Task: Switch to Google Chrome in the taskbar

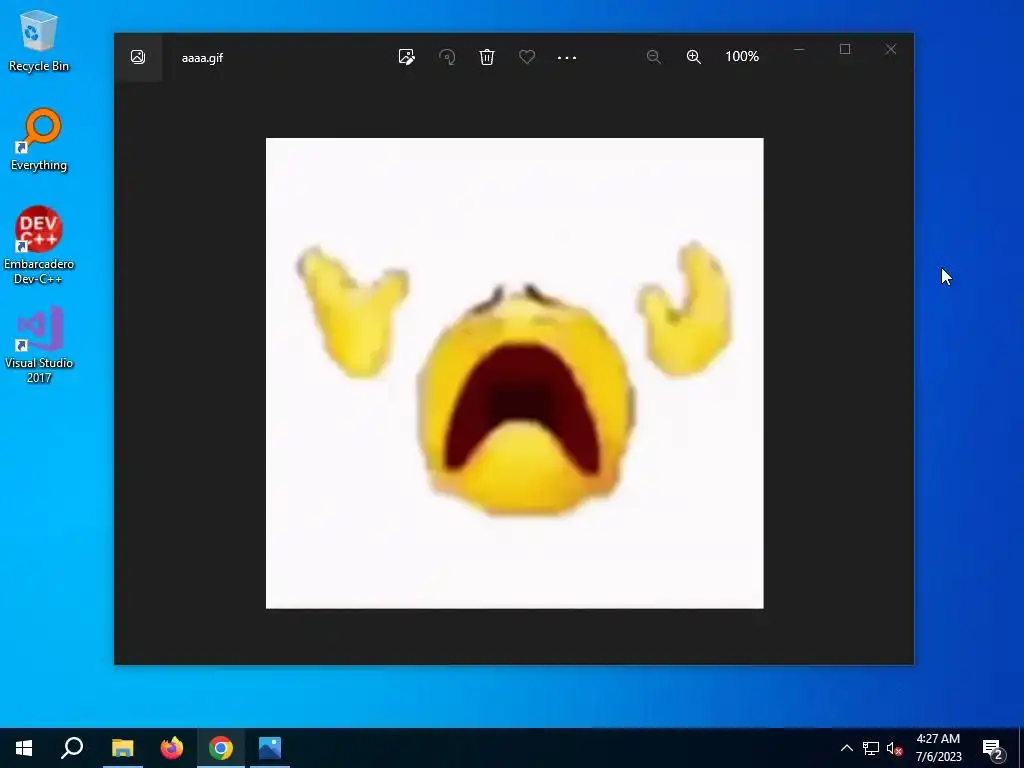Action: click(x=221, y=748)
